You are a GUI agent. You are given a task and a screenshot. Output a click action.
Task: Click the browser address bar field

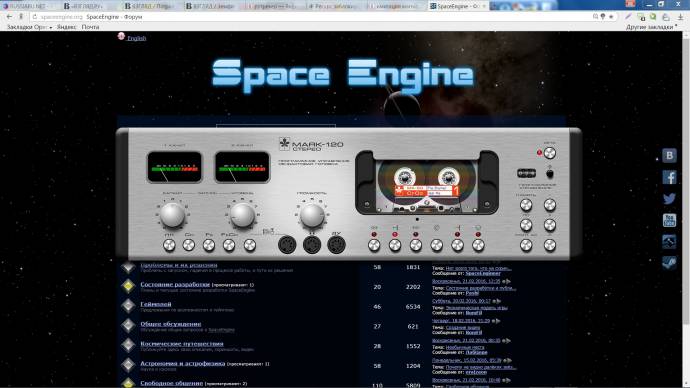(x=308, y=17)
